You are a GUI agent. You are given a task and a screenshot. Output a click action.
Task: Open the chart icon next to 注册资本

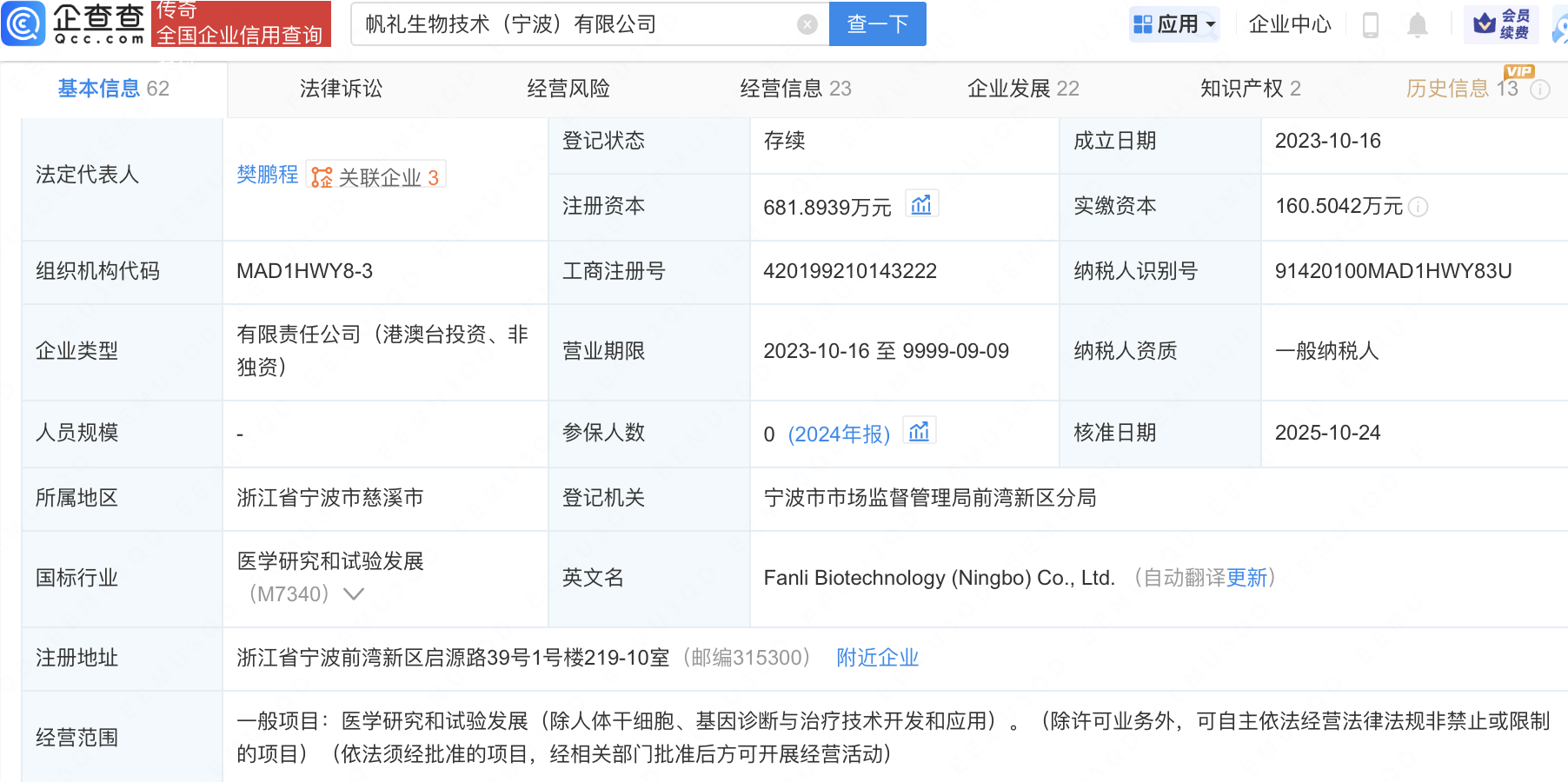921,203
